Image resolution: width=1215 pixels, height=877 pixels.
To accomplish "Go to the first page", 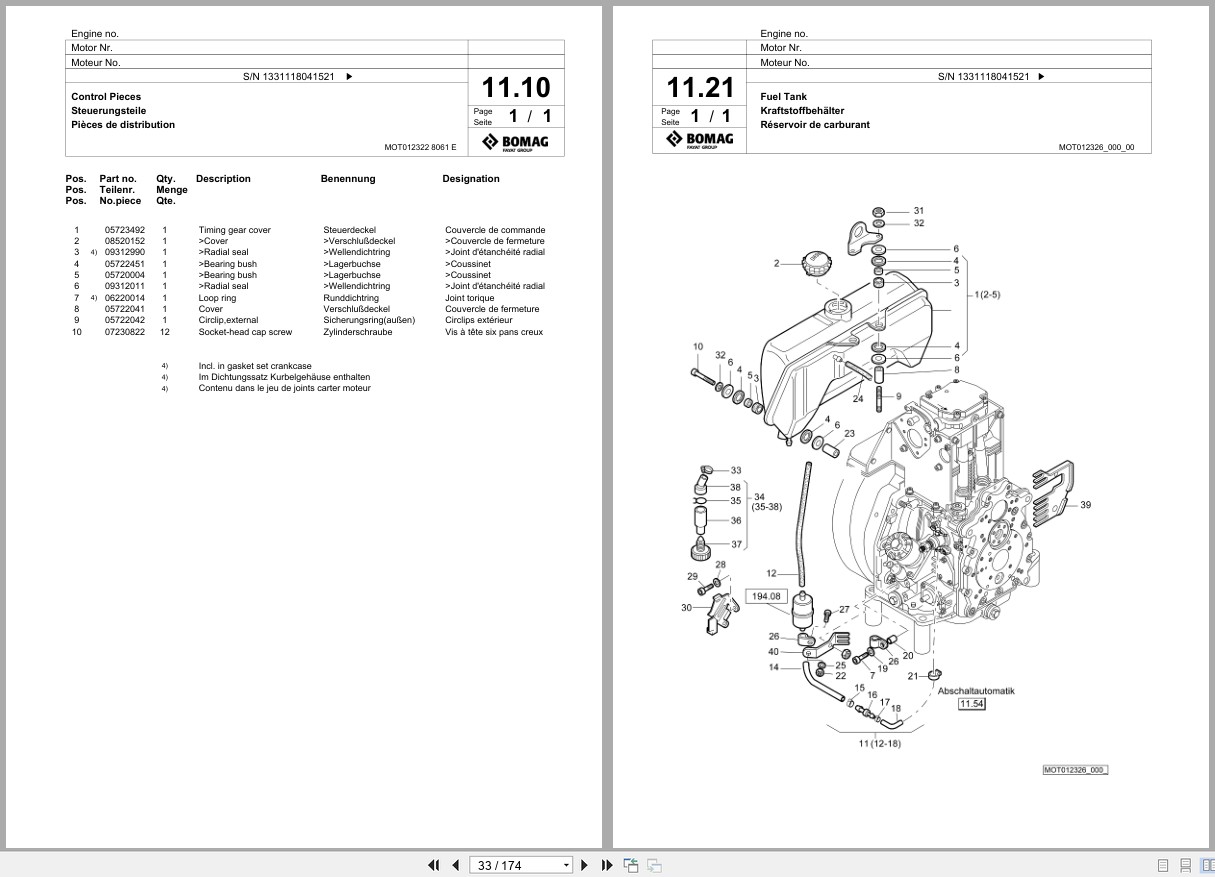I will point(434,865).
